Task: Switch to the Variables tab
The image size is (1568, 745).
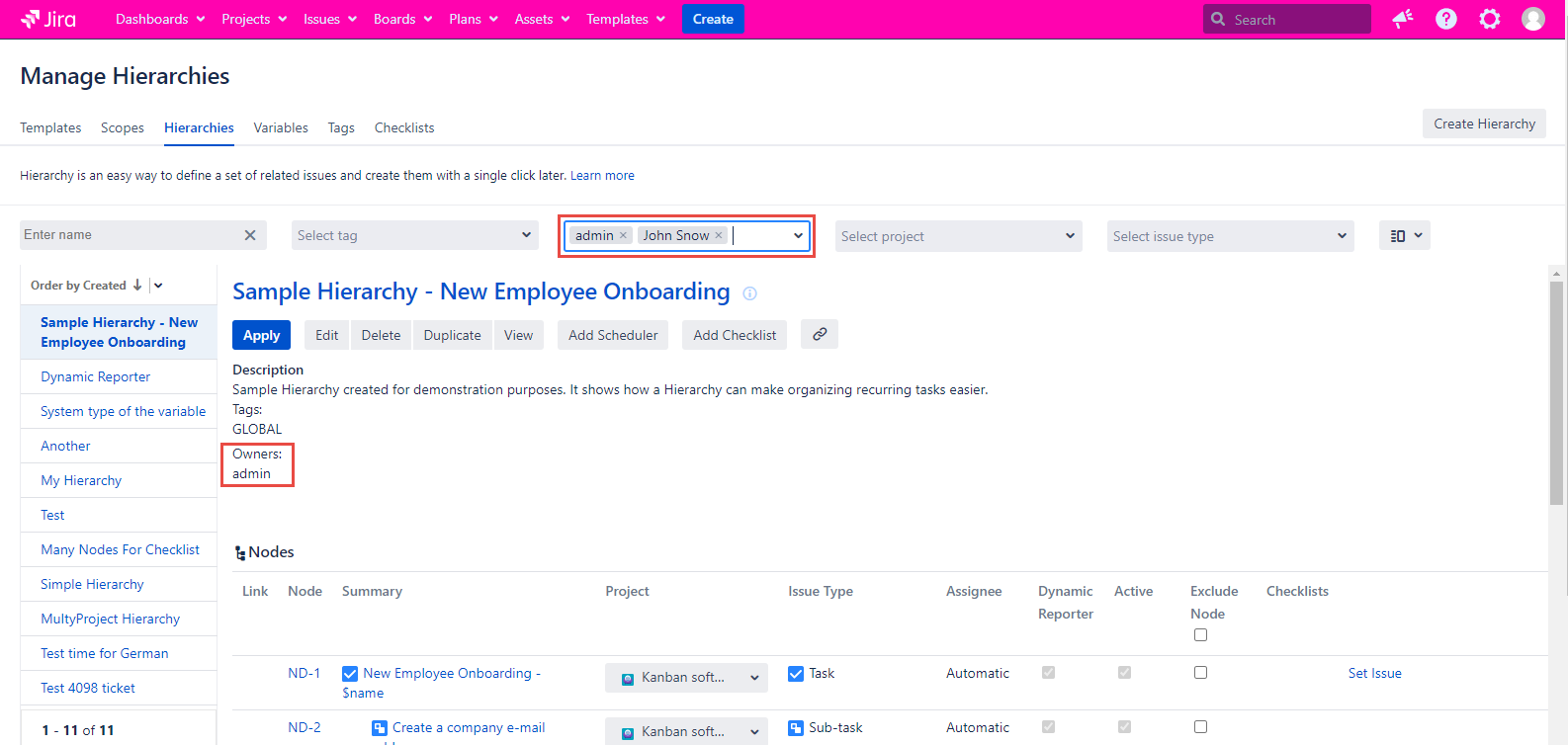Action: (281, 127)
